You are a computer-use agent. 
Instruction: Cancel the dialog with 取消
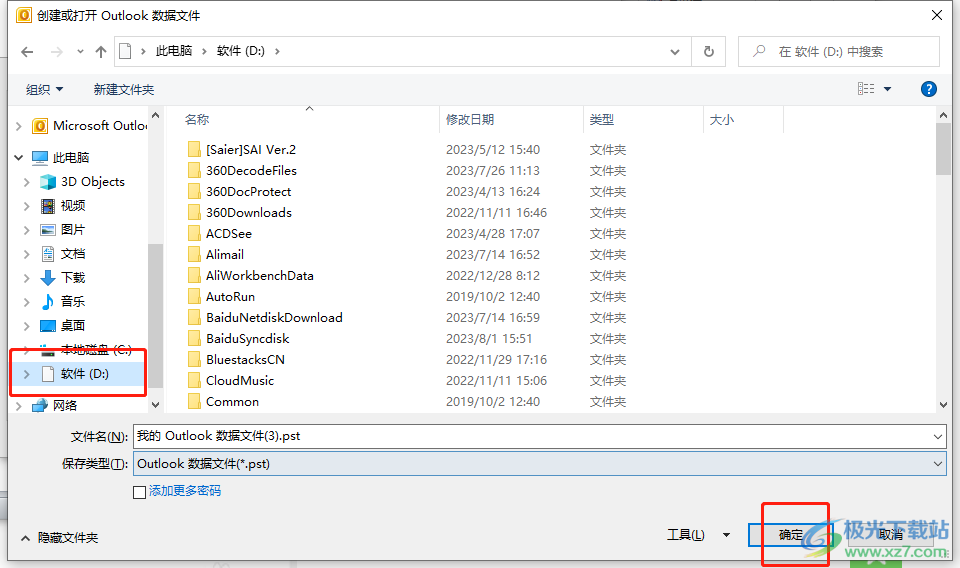(891, 535)
